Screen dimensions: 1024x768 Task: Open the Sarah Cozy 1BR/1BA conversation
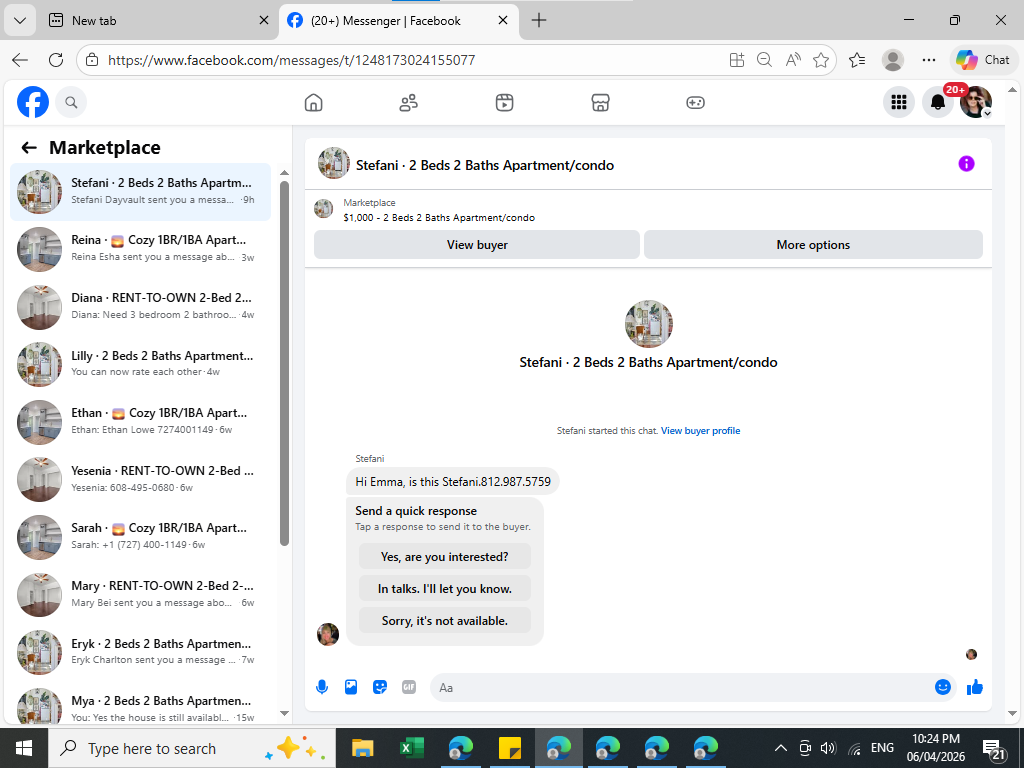tap(140, 537)
